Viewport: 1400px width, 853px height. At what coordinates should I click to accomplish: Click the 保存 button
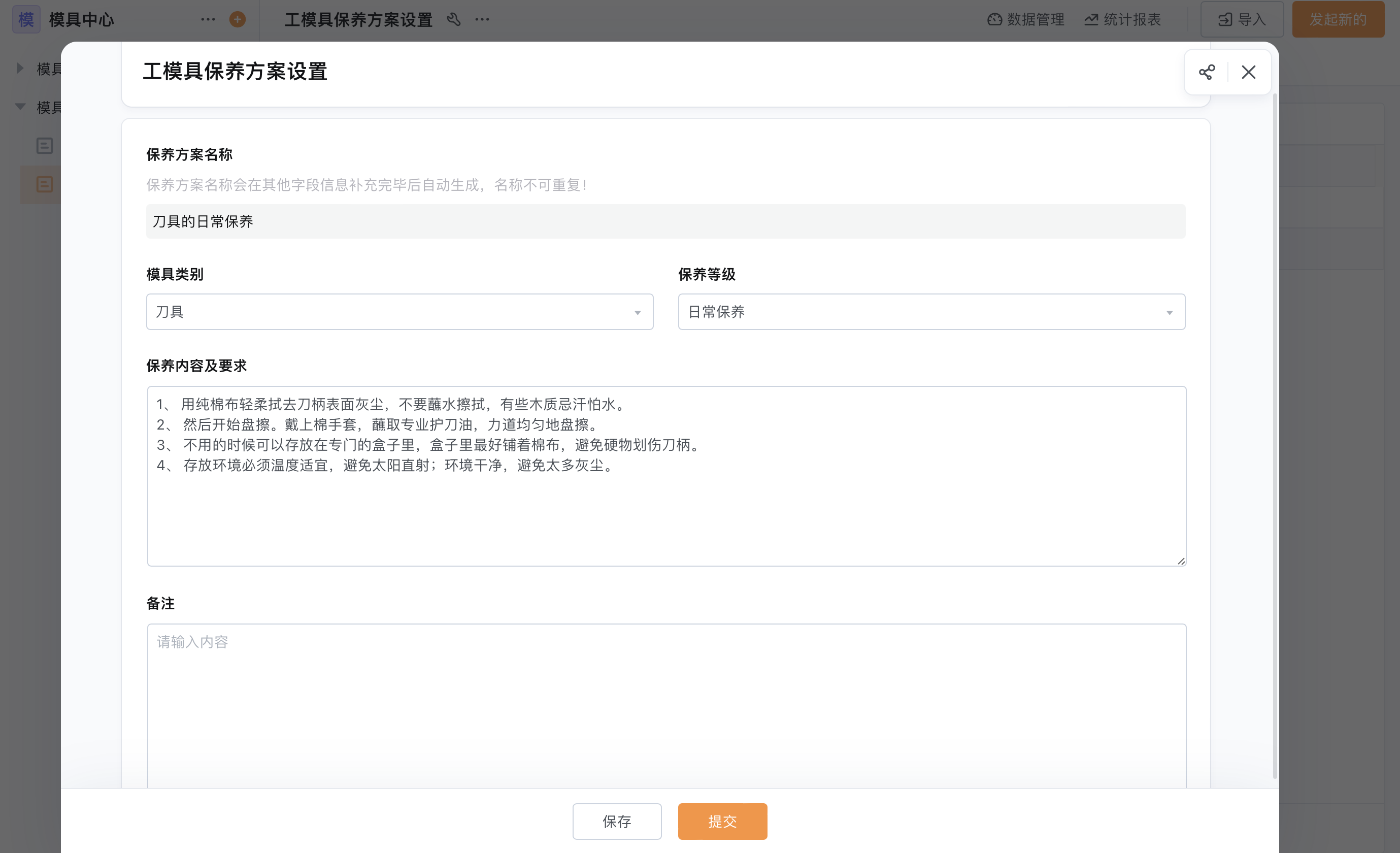coord(617,821)
